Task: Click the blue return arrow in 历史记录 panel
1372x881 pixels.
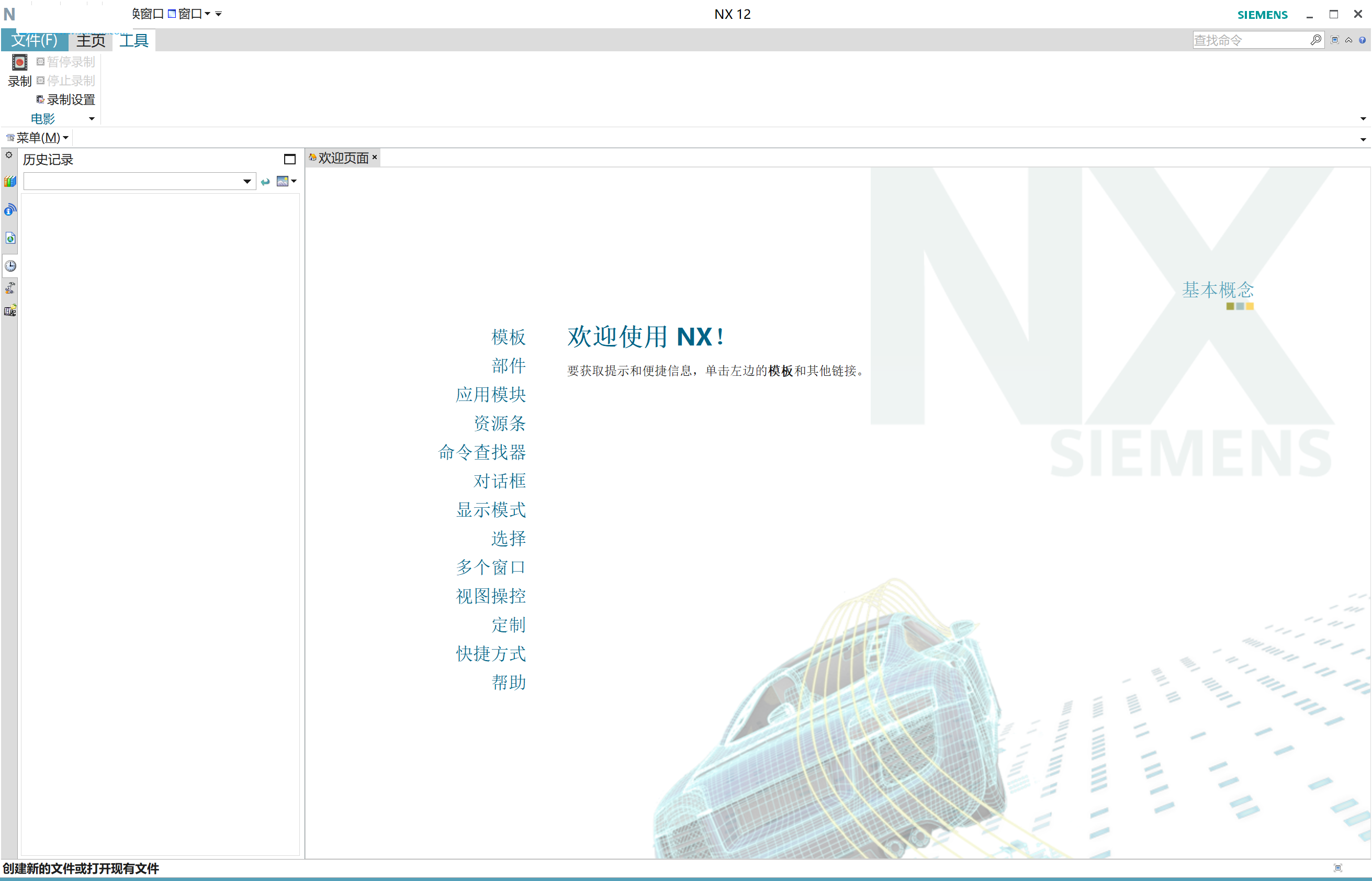Action: click(265, 182)
